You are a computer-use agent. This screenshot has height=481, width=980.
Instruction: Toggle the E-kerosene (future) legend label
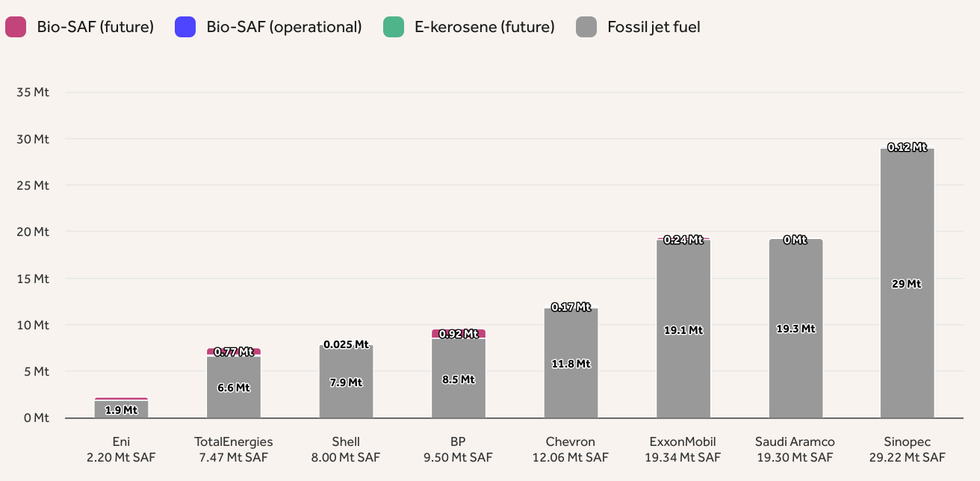pos(482,27)
